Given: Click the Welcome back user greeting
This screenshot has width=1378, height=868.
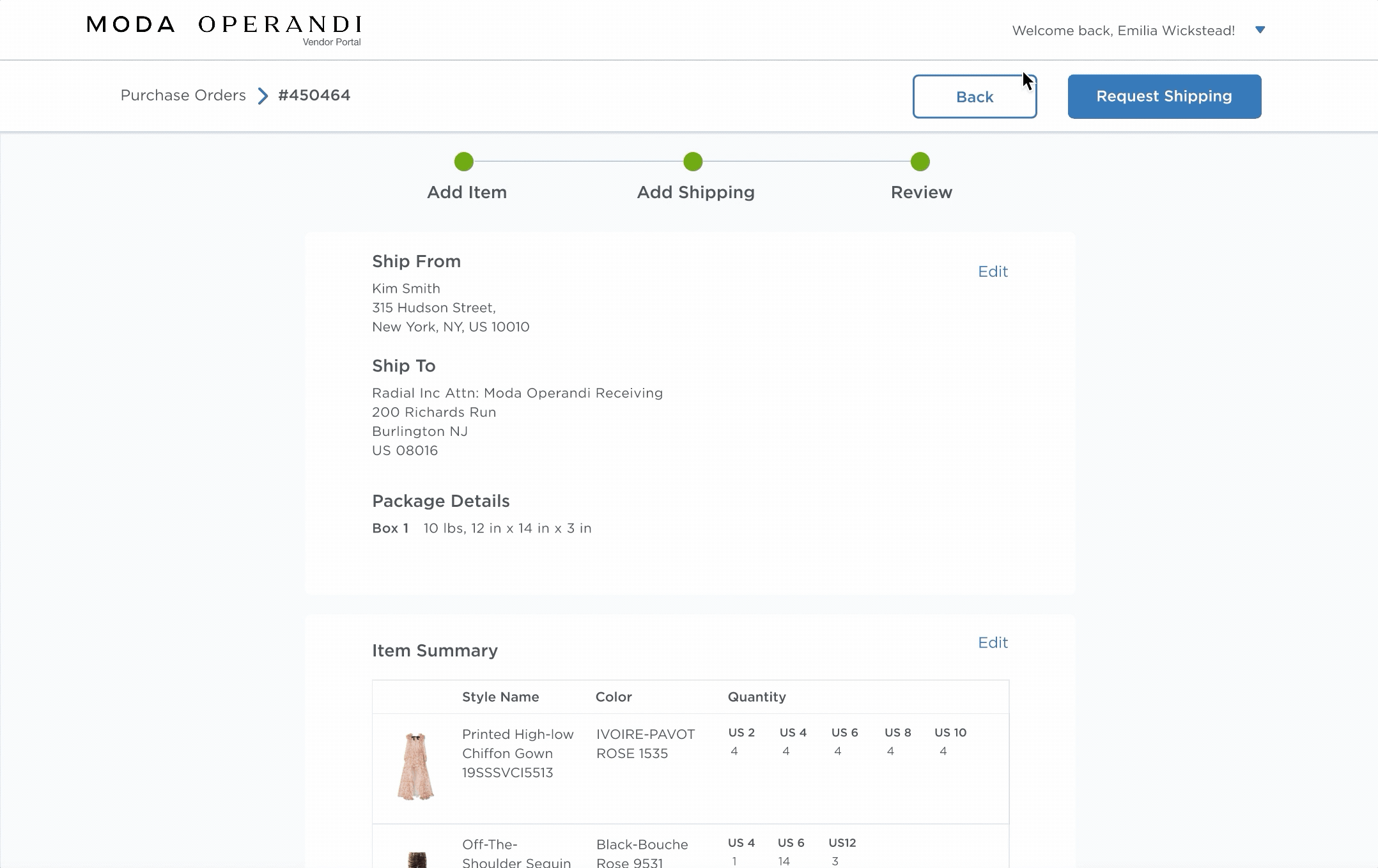Looking at the screenshot, I should (x=1123, y=31).
